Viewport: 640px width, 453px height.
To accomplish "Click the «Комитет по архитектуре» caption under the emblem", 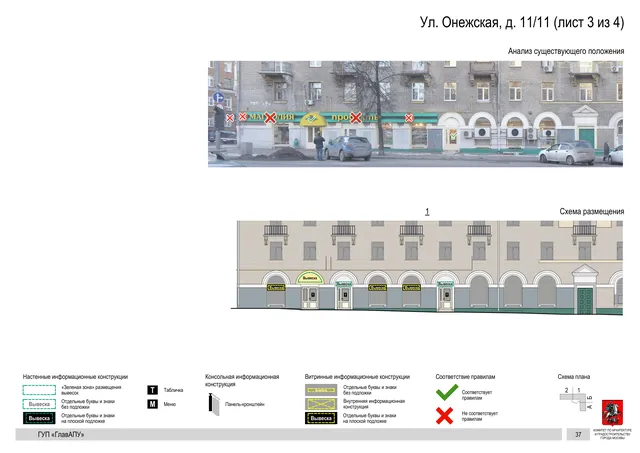I will (612, 434).
